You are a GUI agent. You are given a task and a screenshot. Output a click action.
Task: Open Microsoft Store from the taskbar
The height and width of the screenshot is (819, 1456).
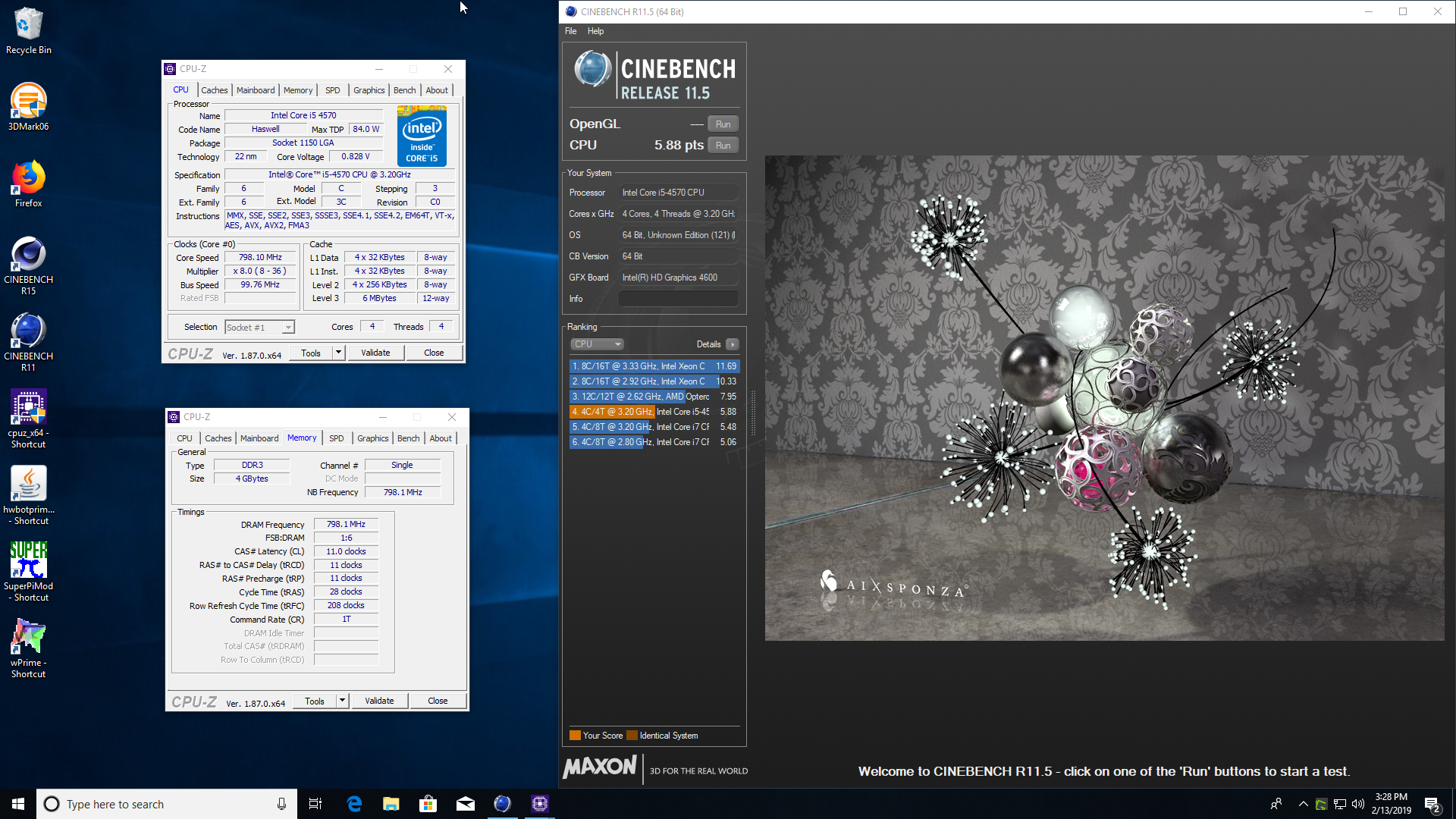click(x=428, y=804)
